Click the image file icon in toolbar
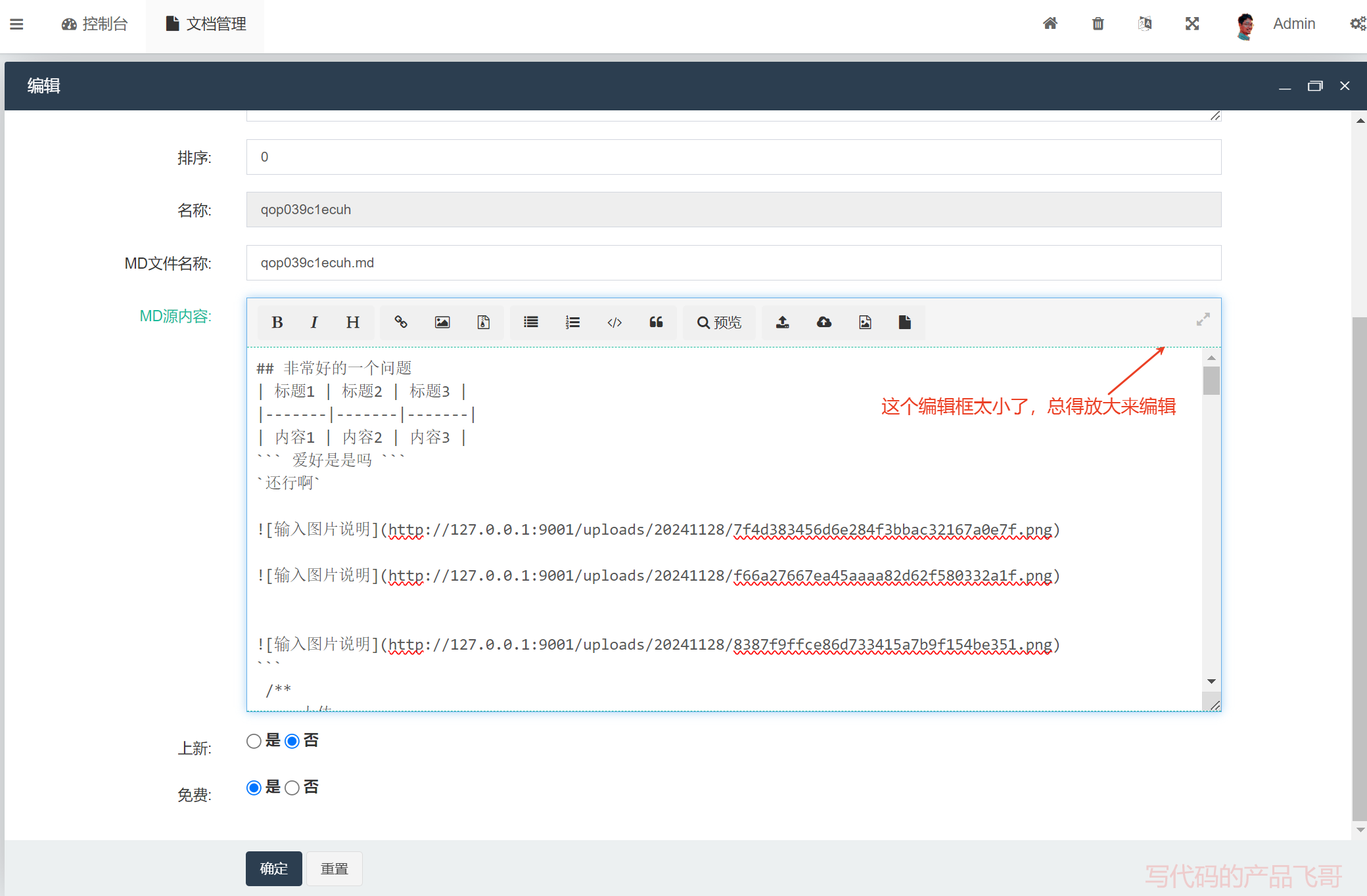Screen dimensions: 1367x896 coord(865,323)
